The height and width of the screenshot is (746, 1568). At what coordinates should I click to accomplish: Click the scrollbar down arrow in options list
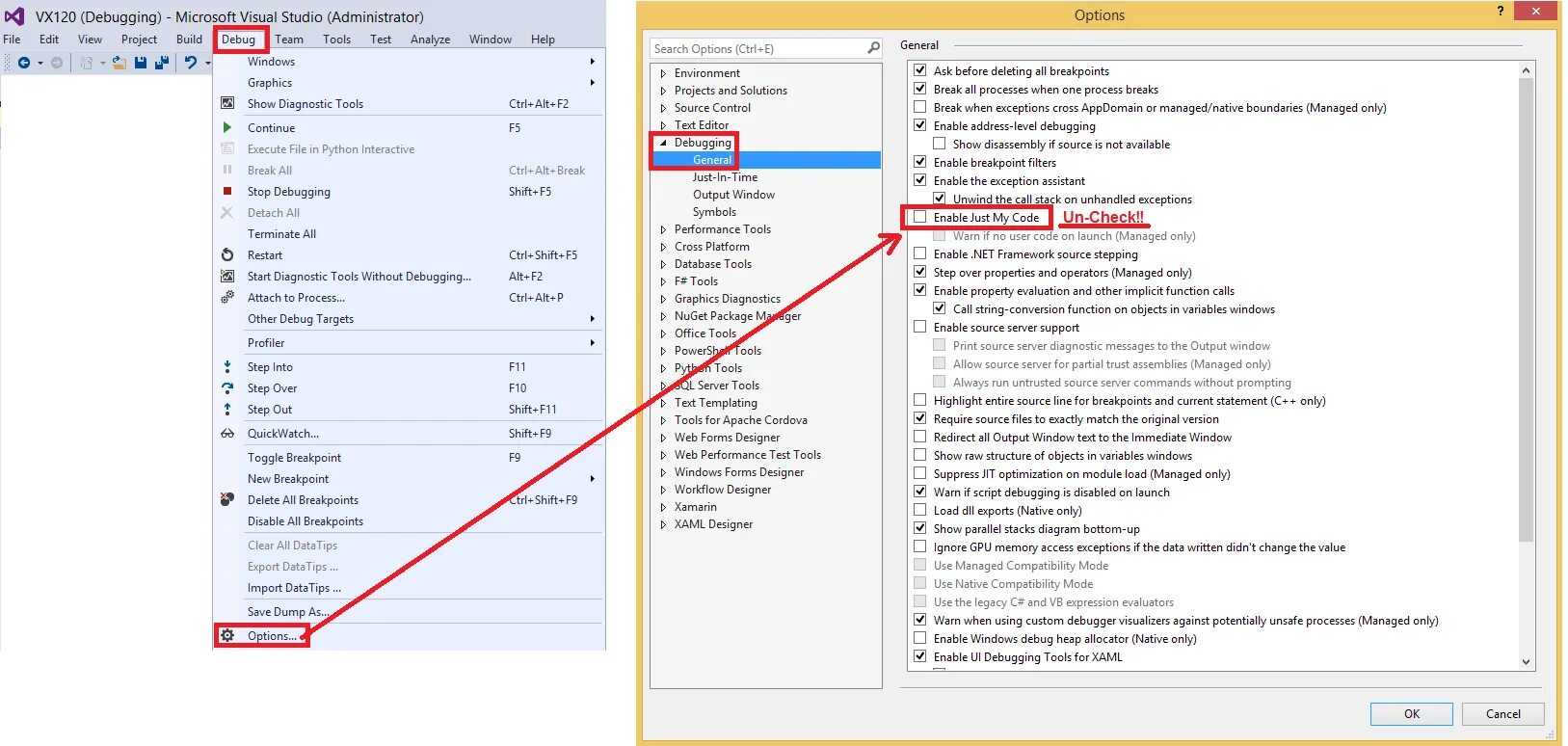click(1525, 661)
